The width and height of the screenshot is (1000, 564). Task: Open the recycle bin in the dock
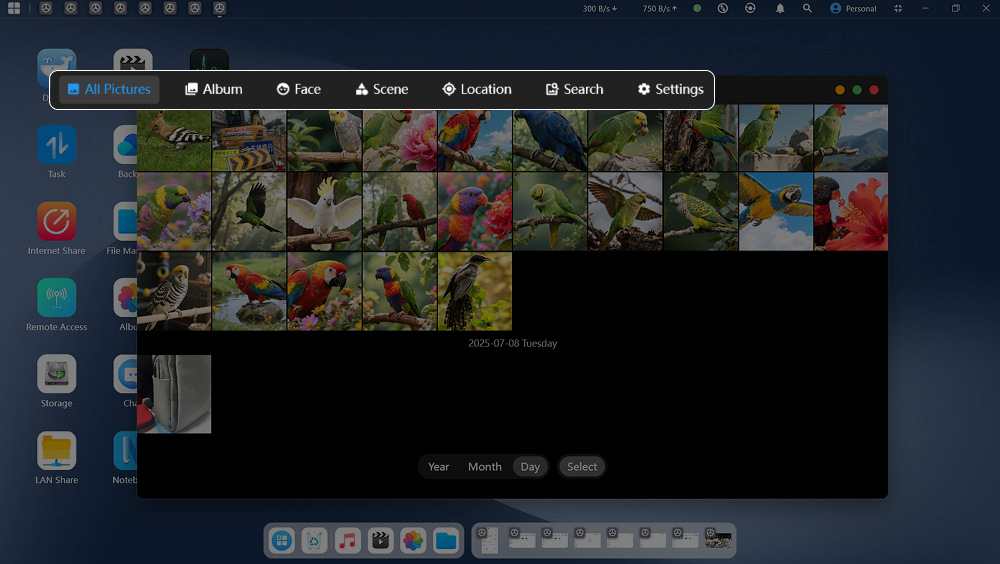point(314,541)
